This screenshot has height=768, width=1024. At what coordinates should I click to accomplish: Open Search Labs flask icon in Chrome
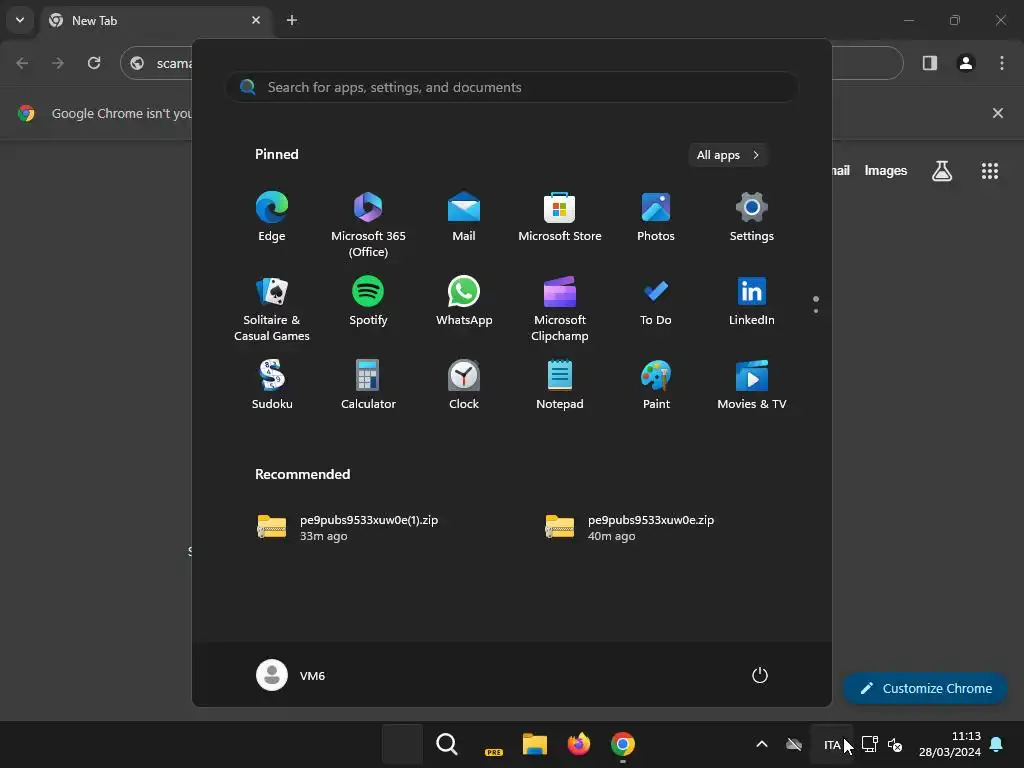(x=942, y=171)
